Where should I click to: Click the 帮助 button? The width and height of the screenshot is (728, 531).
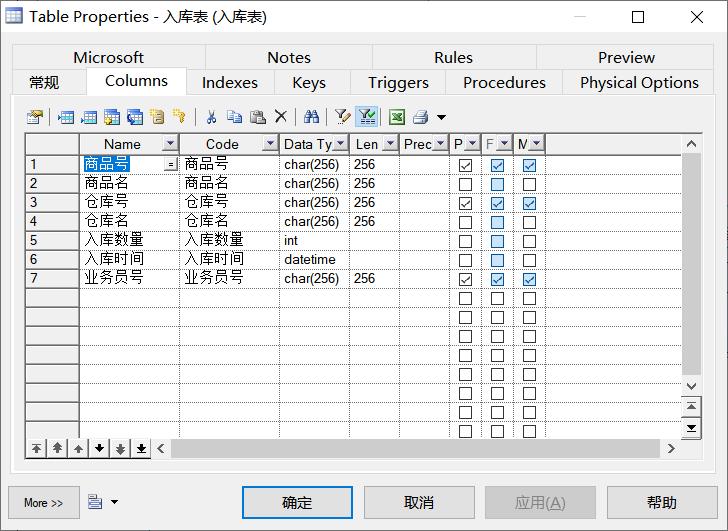(662, 502)
